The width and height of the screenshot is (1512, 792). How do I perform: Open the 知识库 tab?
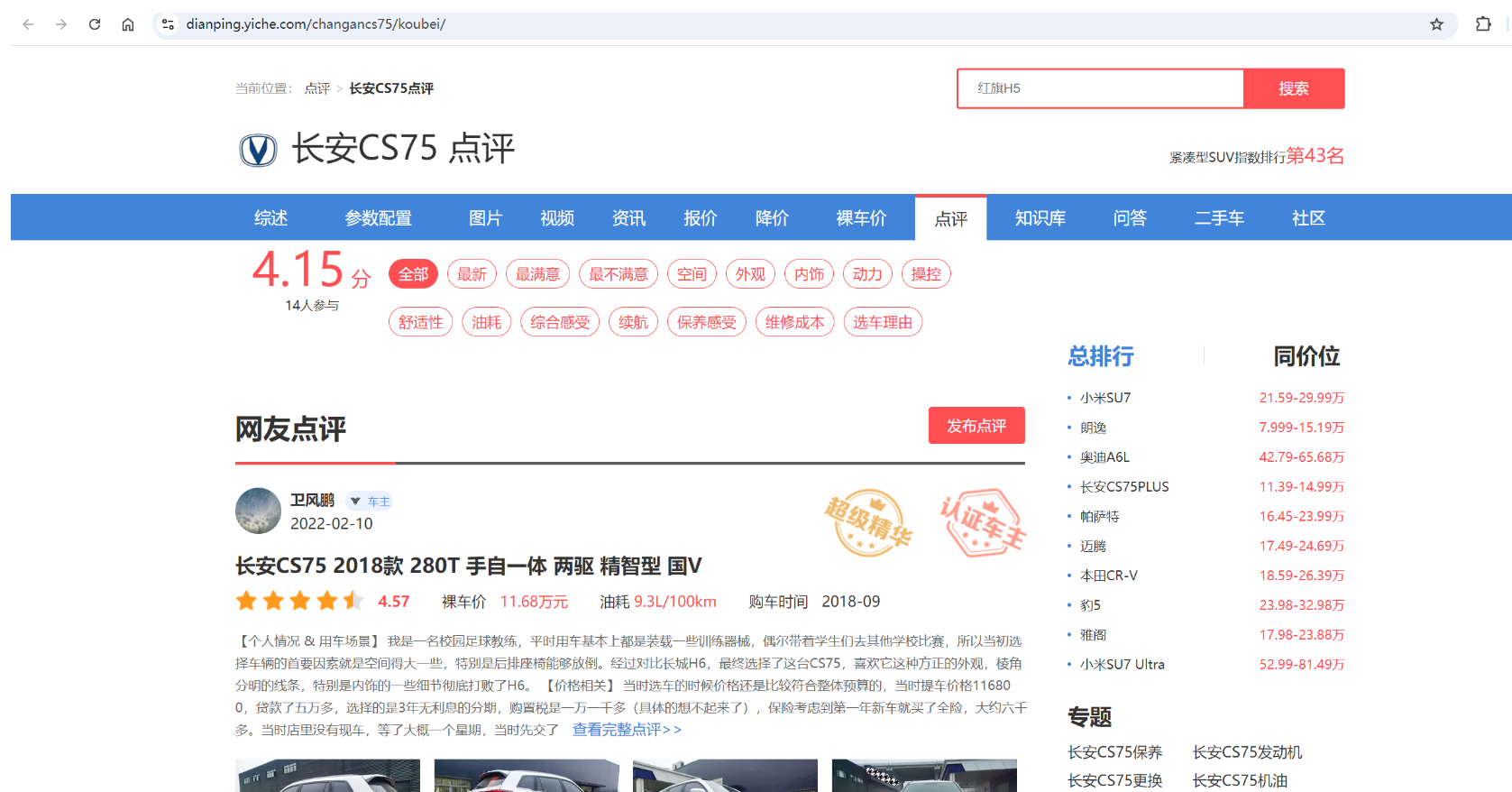click(x=1040, y=218)
